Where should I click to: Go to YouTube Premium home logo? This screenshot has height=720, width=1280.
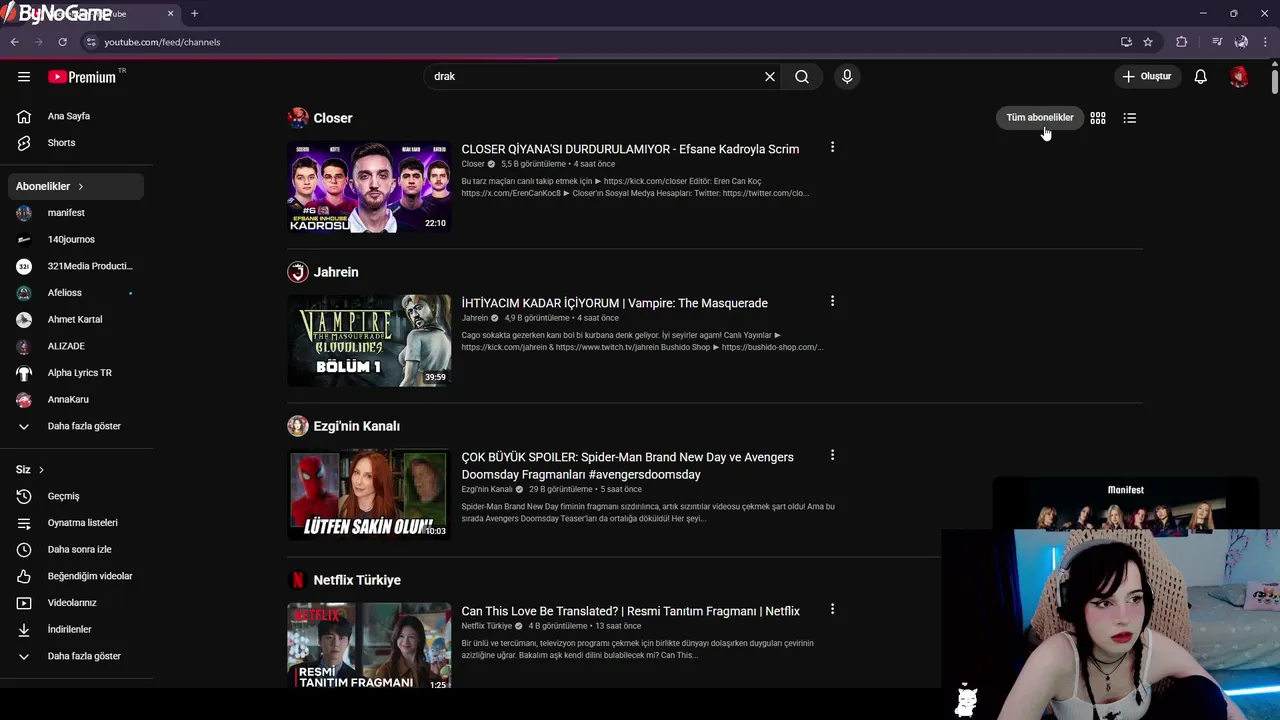pyautogui.click(x=82, y=77)
